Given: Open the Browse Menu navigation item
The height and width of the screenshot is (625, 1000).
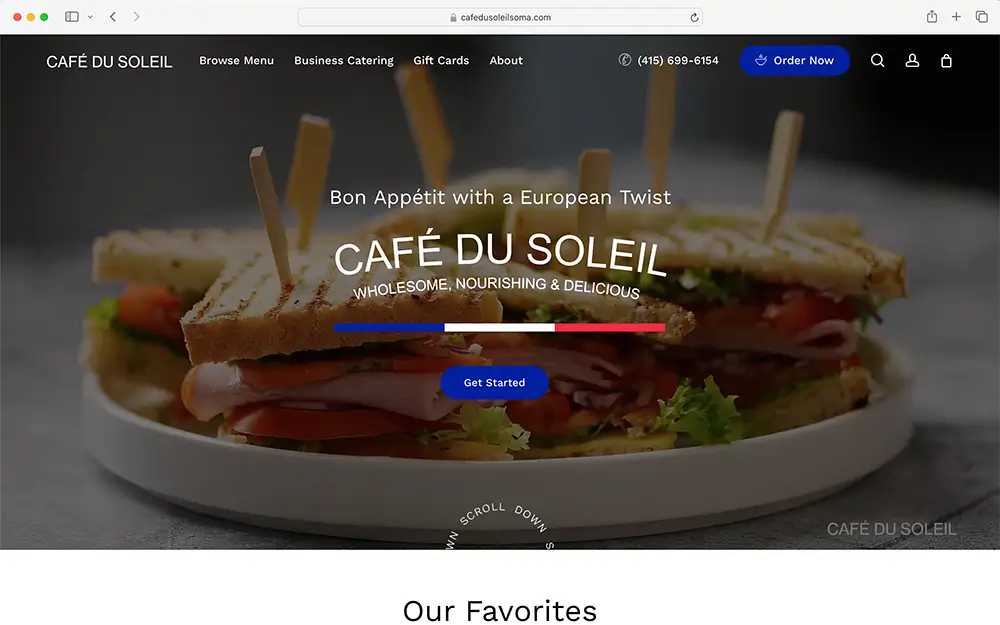Looking at the screenshot, I should coord(237,61).
